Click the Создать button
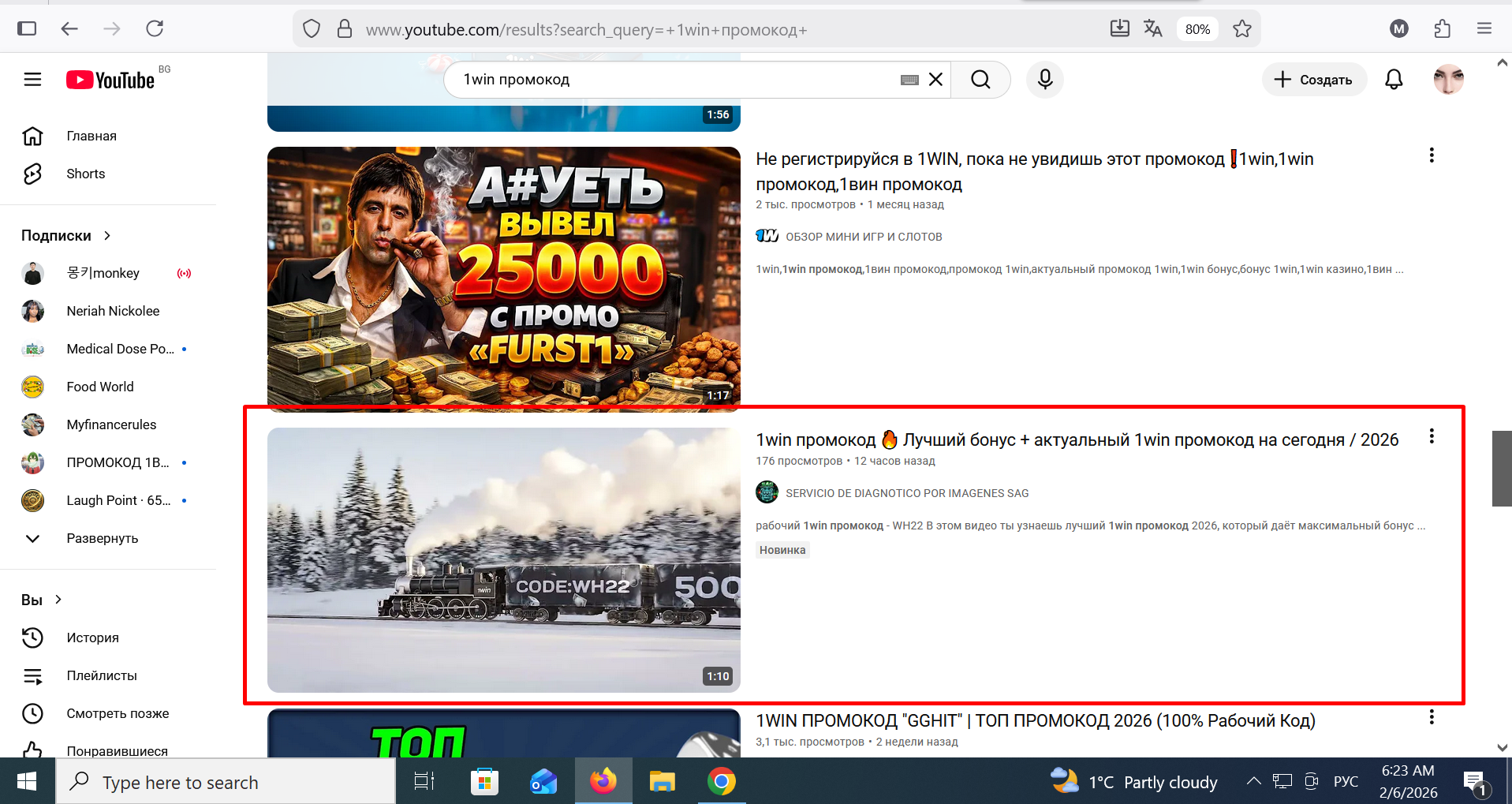The image size is (1512, 804). tap(1314, 80)
